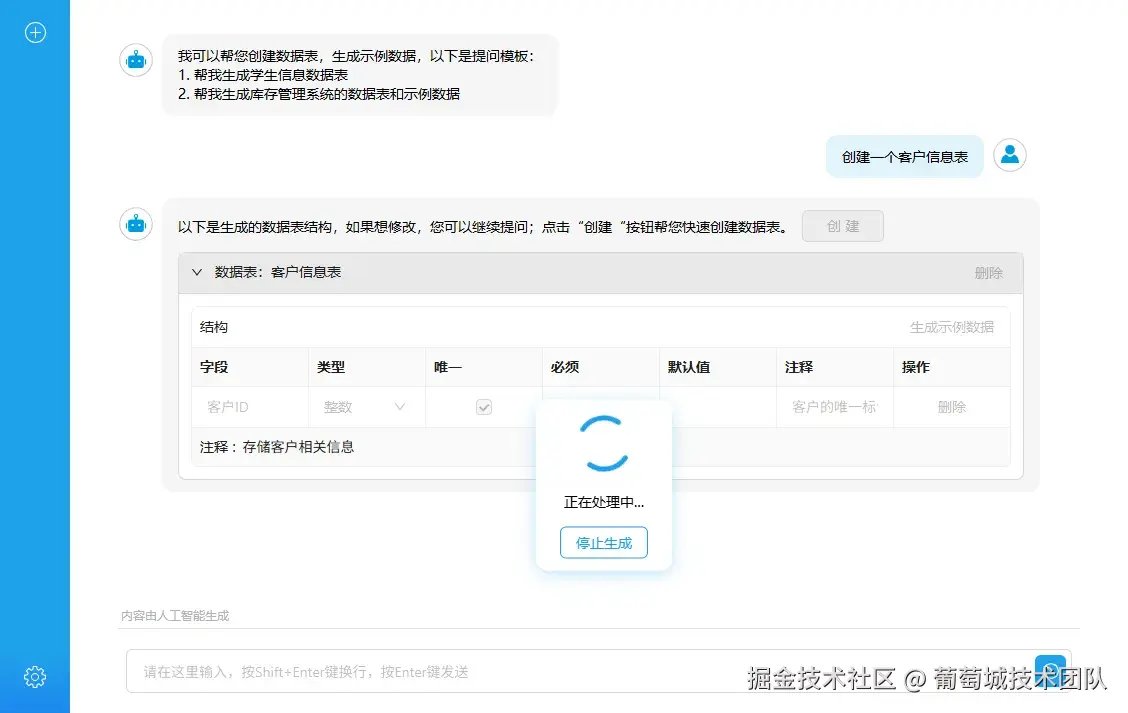Image resolution: width=1128 pixels, height=713 pixels.
Task: Click the bot avatar beside table response
Action: [x=136, y=224]
